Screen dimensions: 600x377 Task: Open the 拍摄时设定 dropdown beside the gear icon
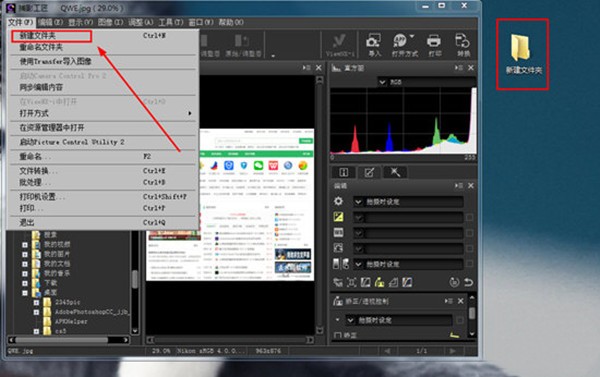point(408,202)
